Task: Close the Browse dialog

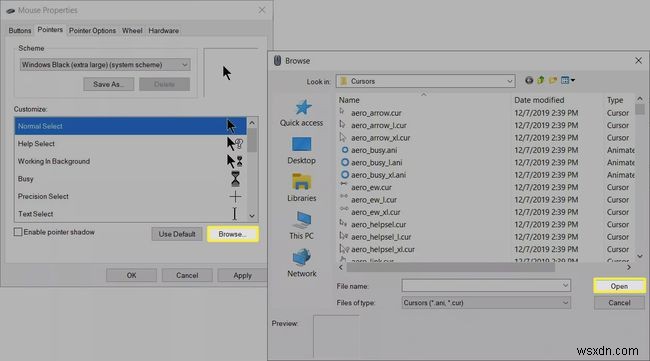Action: point(638,61)
